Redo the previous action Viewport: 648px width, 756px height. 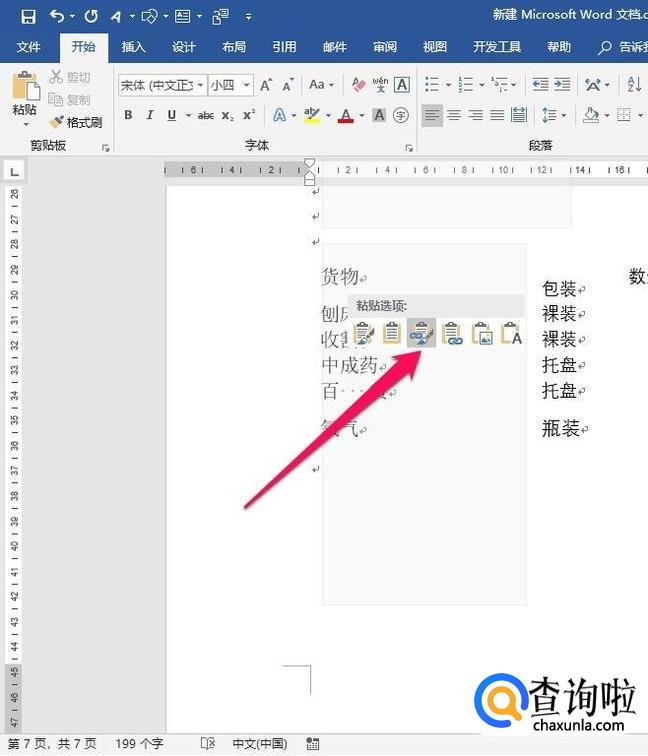pos(91,16)
